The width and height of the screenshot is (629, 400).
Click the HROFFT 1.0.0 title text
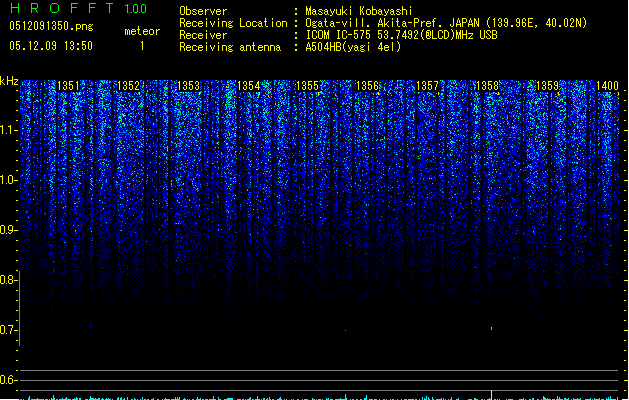[x=78, y=8]
